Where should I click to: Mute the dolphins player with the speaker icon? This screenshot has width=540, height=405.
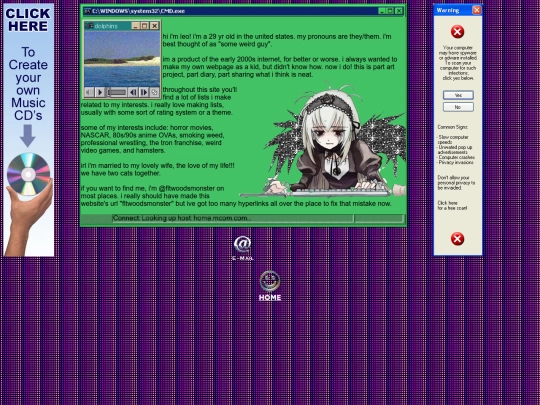[x=89, y=92]
